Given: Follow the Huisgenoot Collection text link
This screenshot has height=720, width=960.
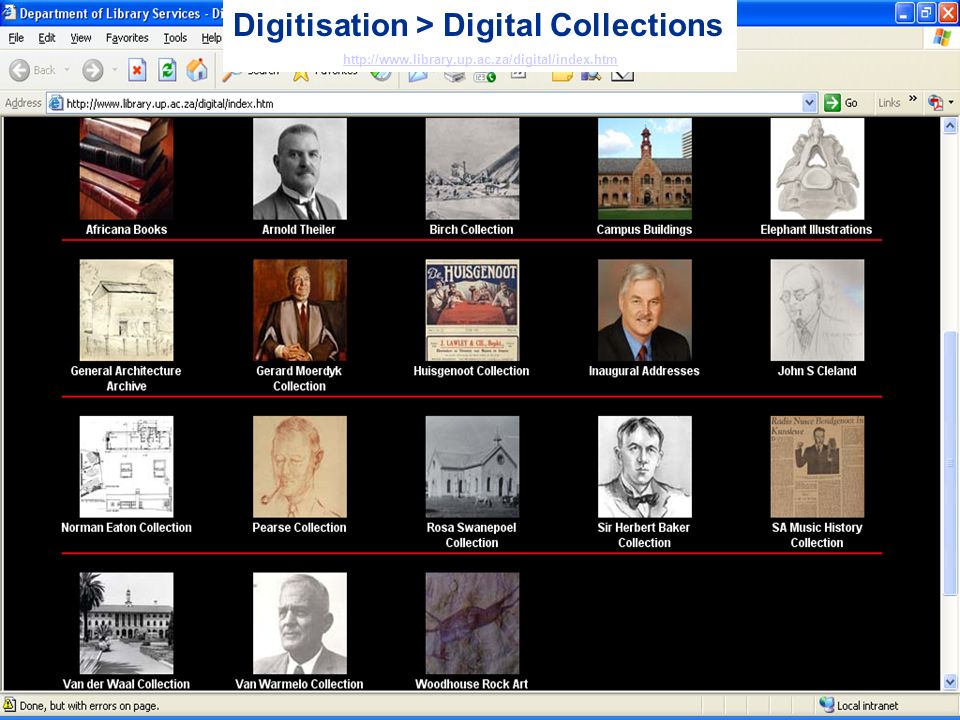Looking at the screenshot, I should click(471, 371).
